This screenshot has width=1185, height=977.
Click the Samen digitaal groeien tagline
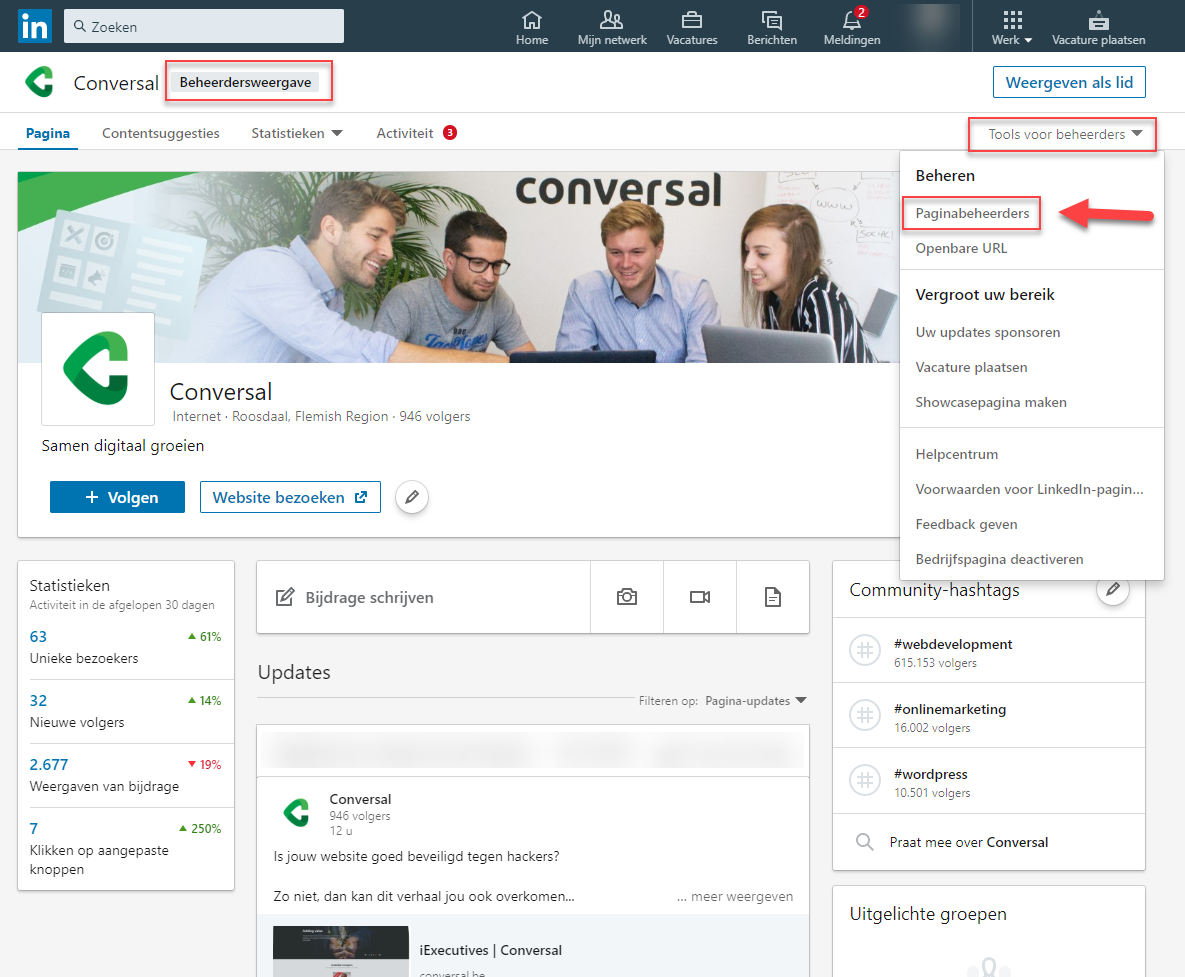[x=123, y=446]
